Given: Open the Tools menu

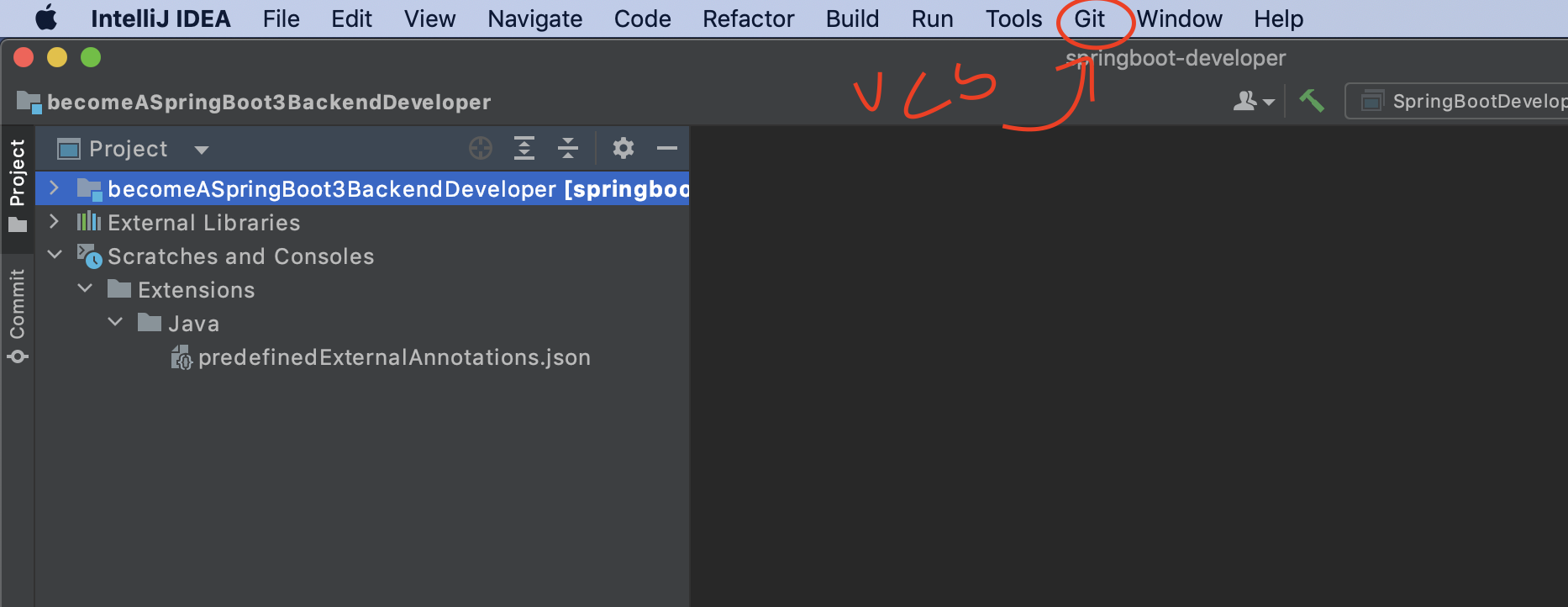Looking at the screenshot, I should pos(1013,18).
